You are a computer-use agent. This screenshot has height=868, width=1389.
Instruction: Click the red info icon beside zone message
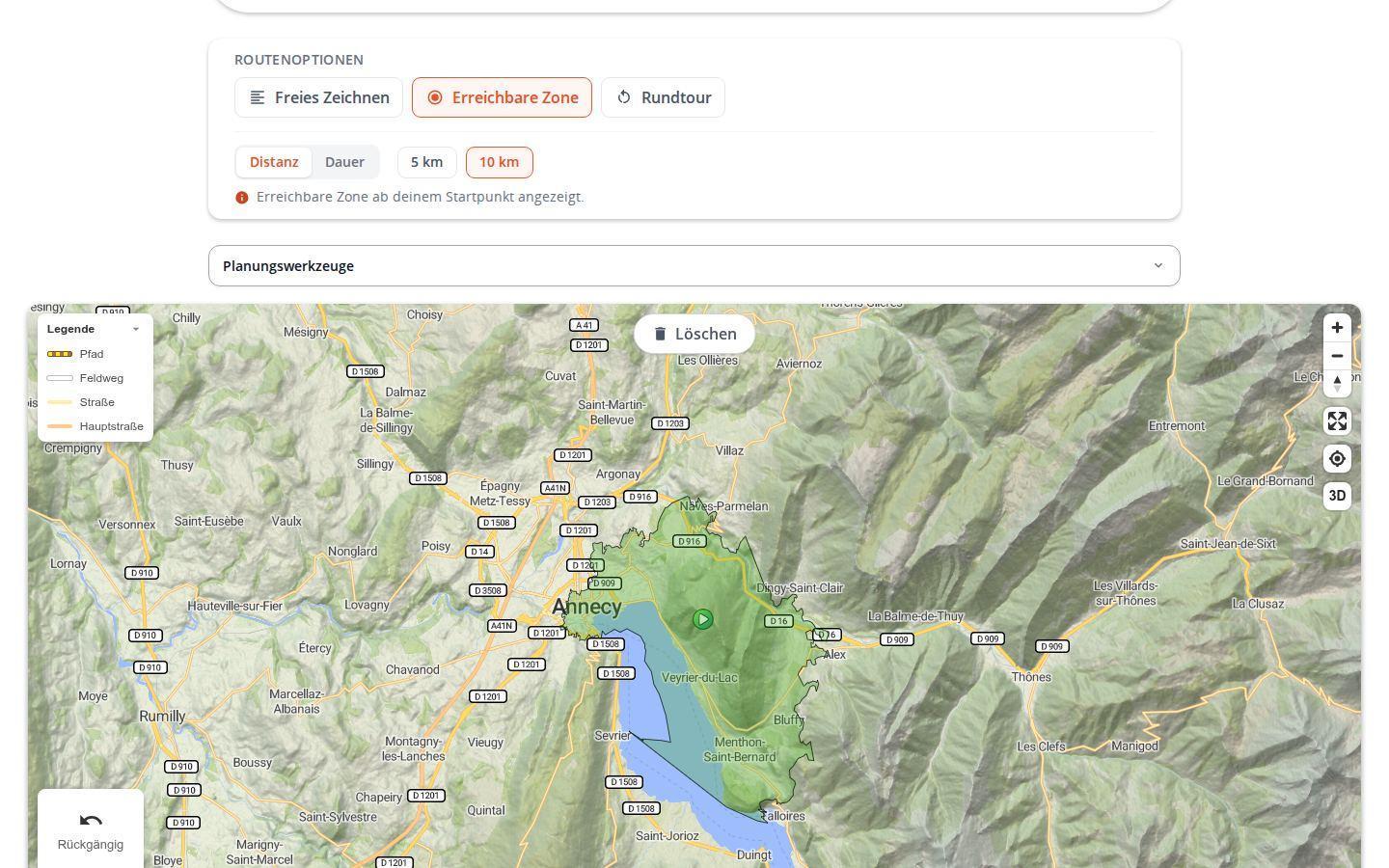coord(242,197)
